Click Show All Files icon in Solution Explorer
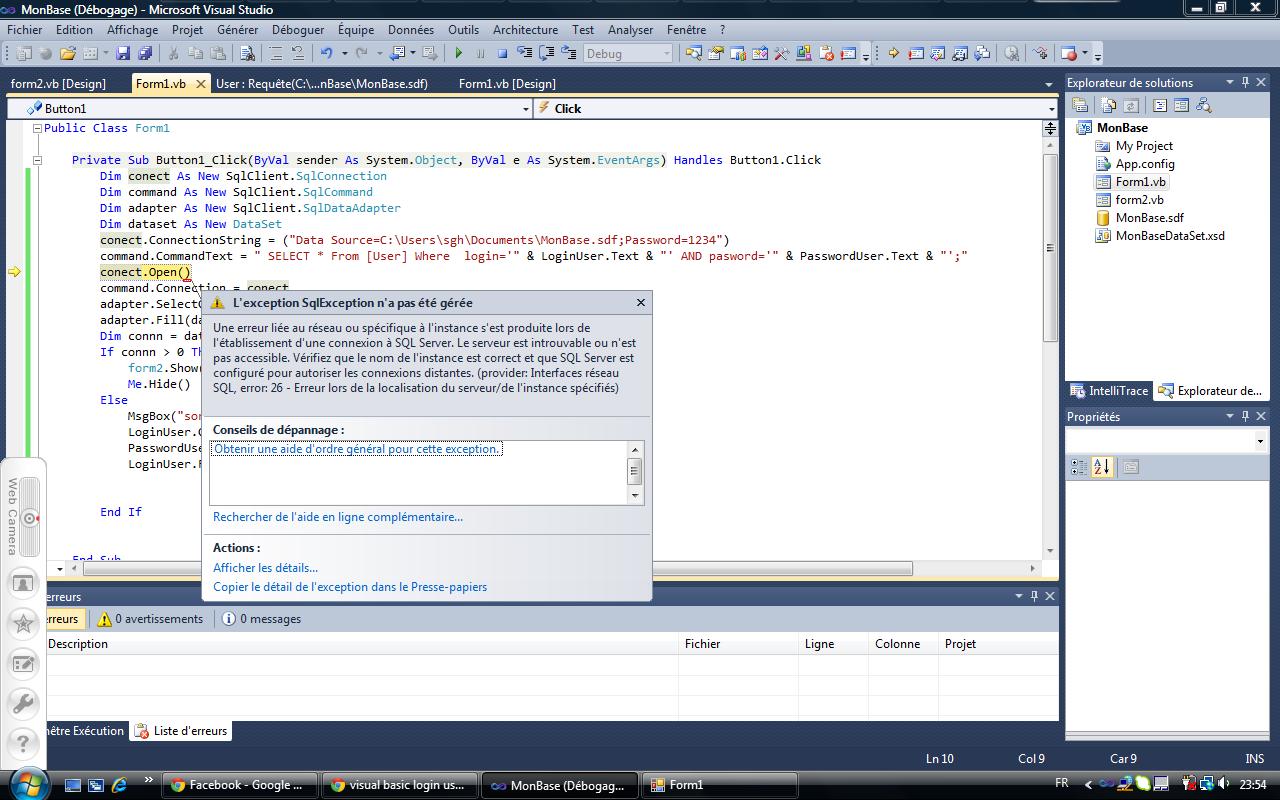The height and width of the screenshot is (800, 1280). [1108, 105]
